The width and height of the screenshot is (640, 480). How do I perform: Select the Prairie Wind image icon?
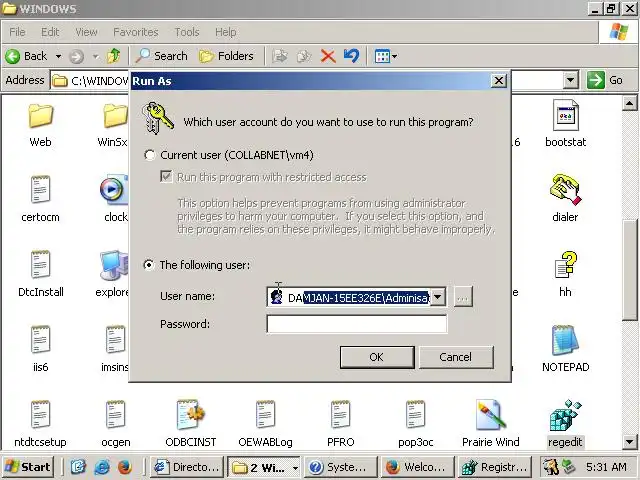491,415
